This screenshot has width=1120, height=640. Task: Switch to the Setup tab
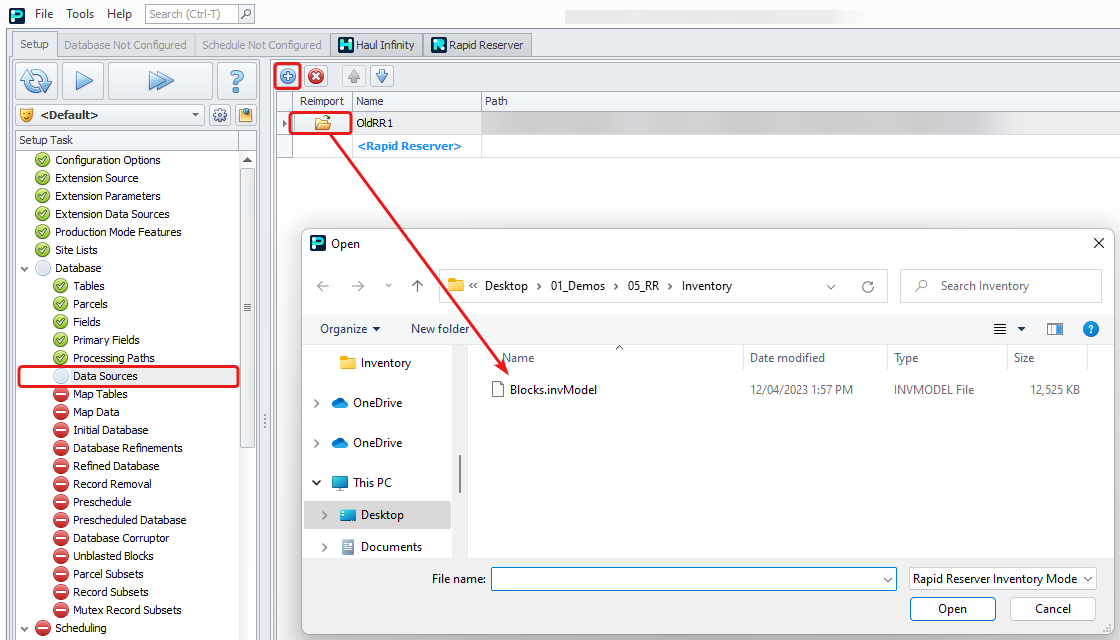click(34, 44)
